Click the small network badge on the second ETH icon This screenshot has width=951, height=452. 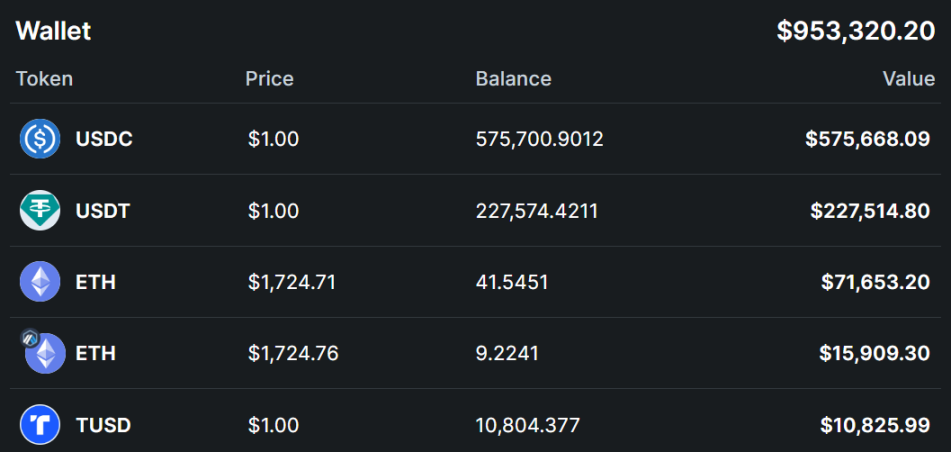coord(30,340)
